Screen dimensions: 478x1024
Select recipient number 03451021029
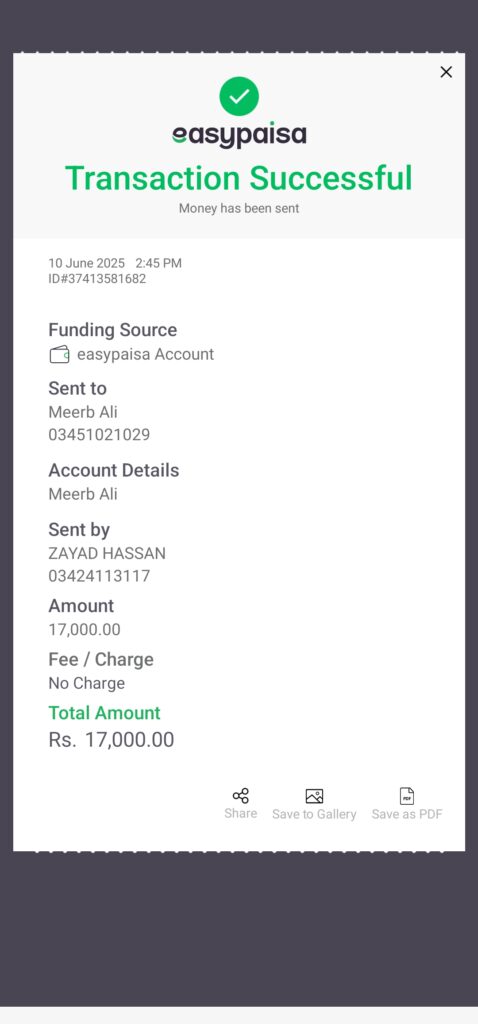[99, 434]
